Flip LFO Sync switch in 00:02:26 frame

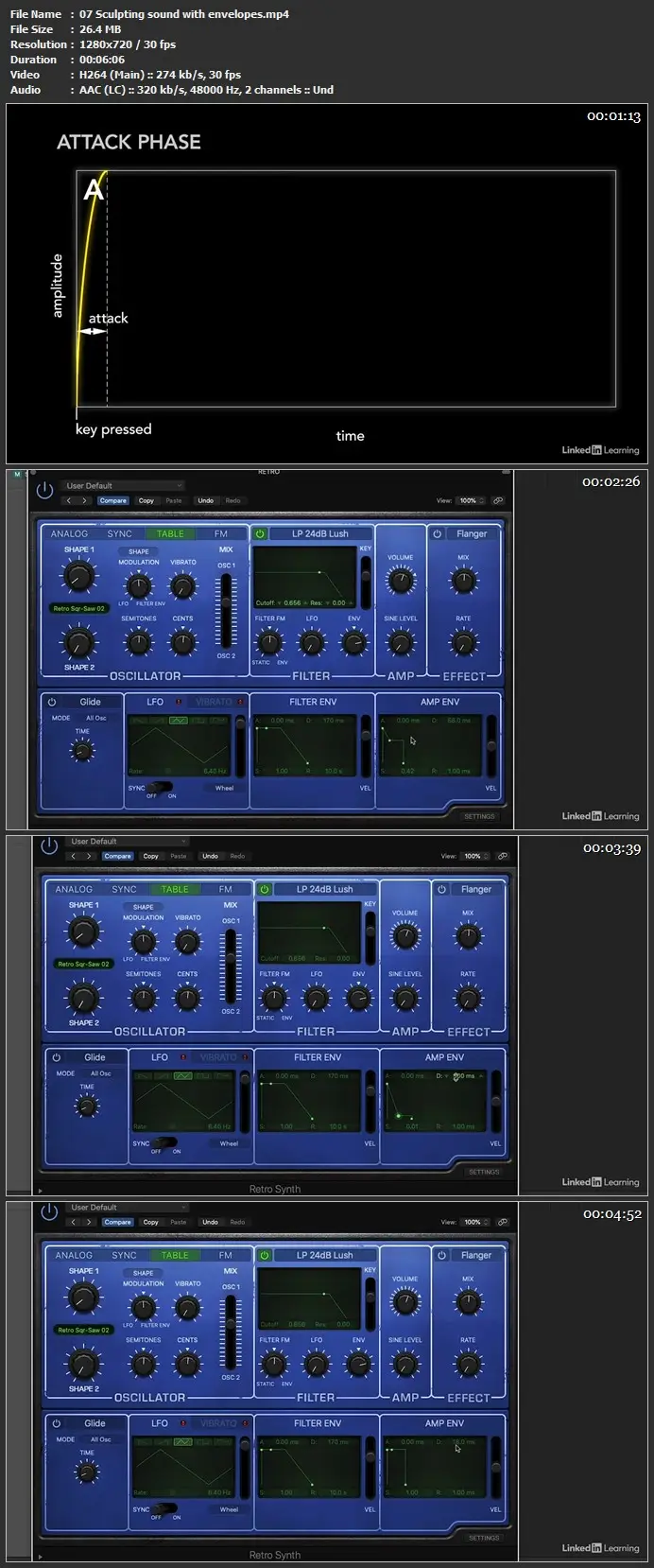[161, 787]
